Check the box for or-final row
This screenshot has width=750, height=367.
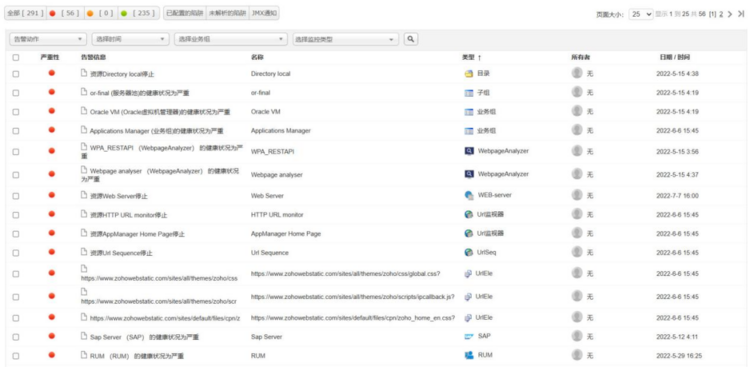[16, 93]
